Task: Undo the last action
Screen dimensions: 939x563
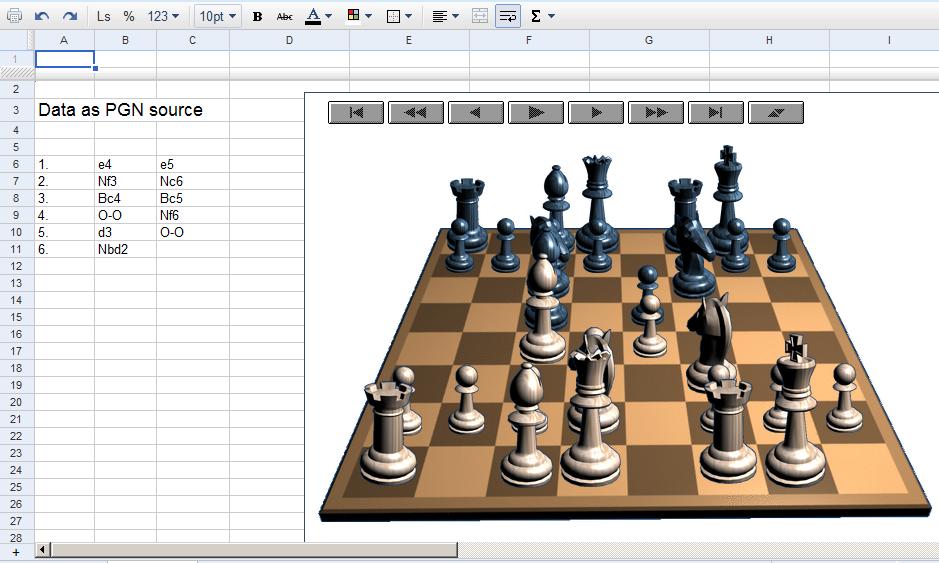Action: (42, 16)
